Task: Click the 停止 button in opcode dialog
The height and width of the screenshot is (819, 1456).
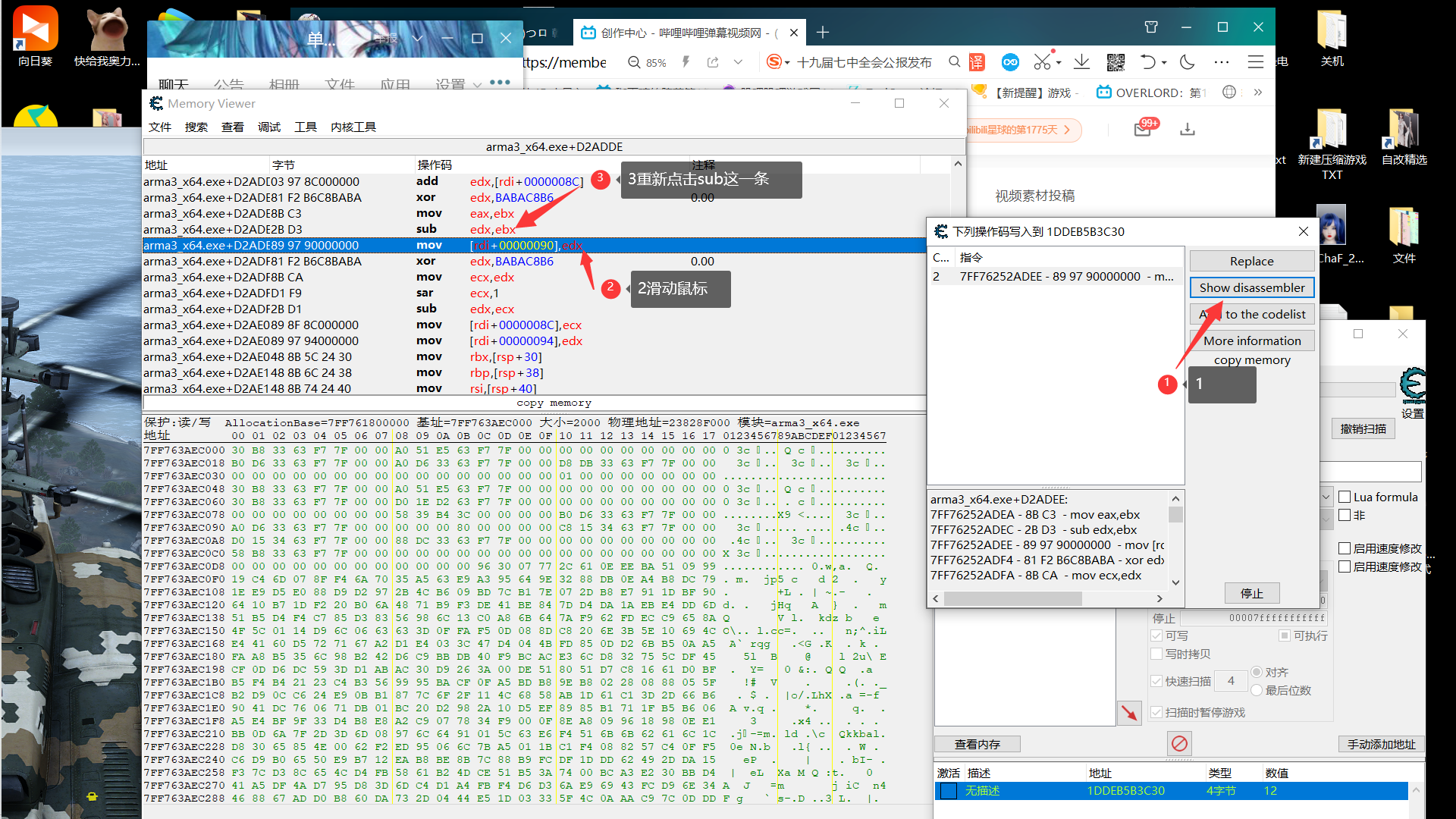Action: click(1251, 593)
